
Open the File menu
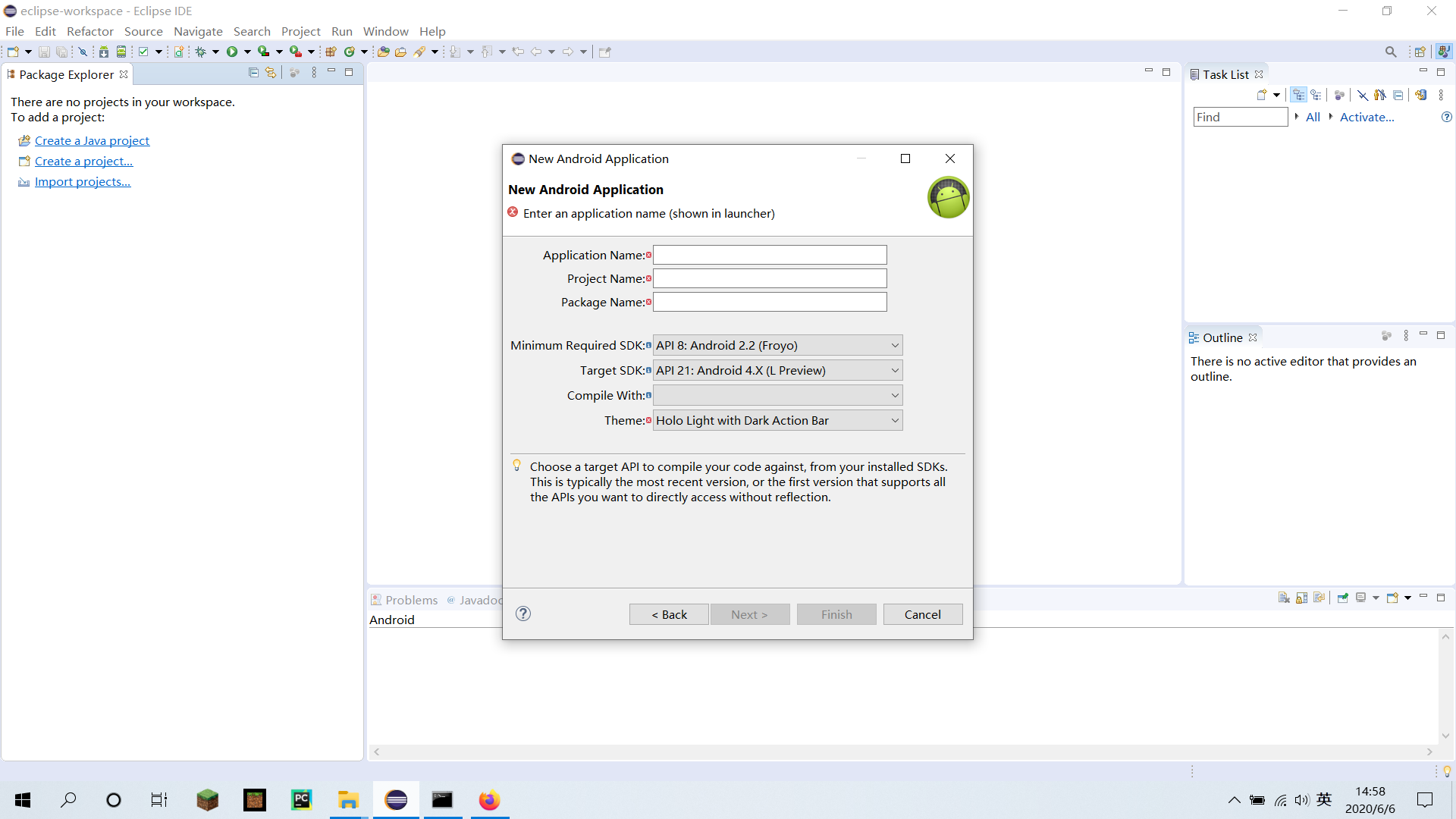click(14, 31)
